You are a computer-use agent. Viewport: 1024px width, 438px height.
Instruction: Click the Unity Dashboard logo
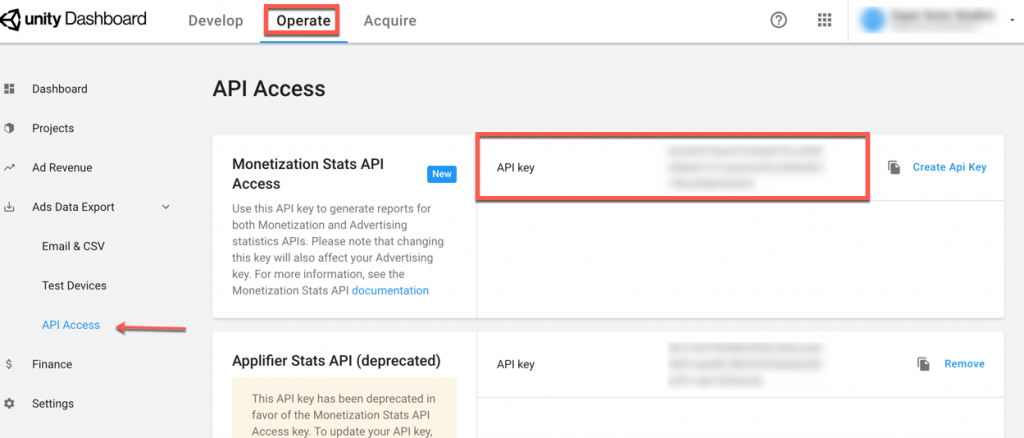pos(73,20)
